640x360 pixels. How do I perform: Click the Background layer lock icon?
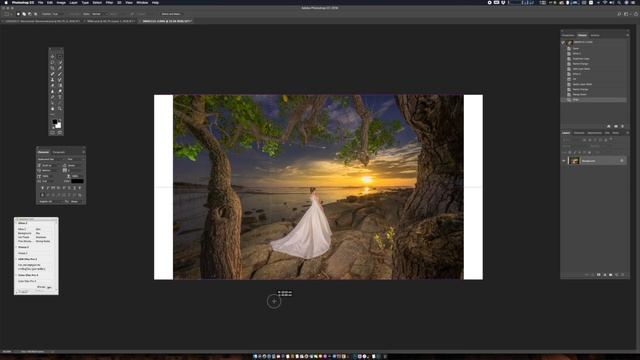622,160
